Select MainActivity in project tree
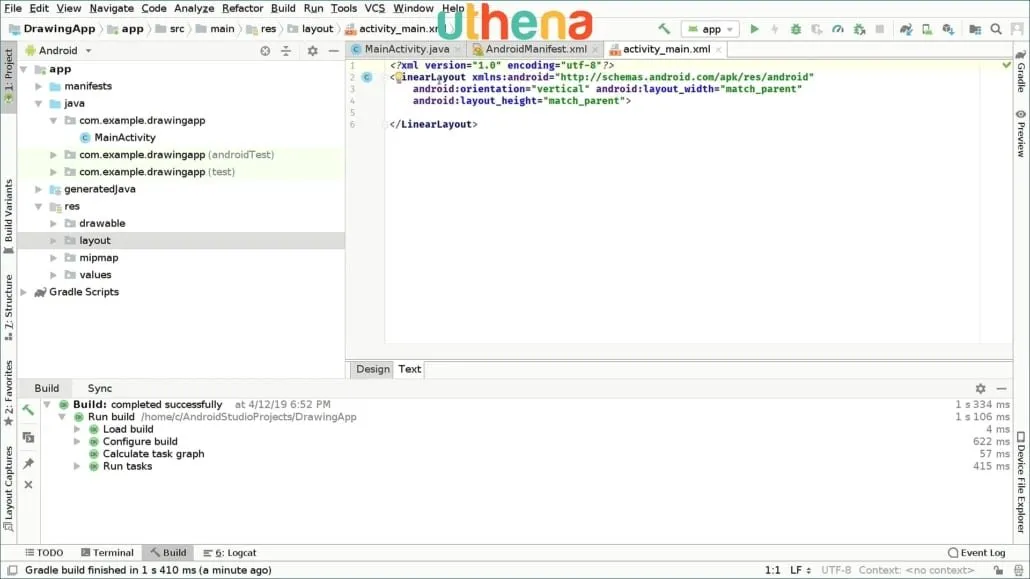Image resolution: width=1030 pixels, height=579 pixels. [x=124, y=137]
